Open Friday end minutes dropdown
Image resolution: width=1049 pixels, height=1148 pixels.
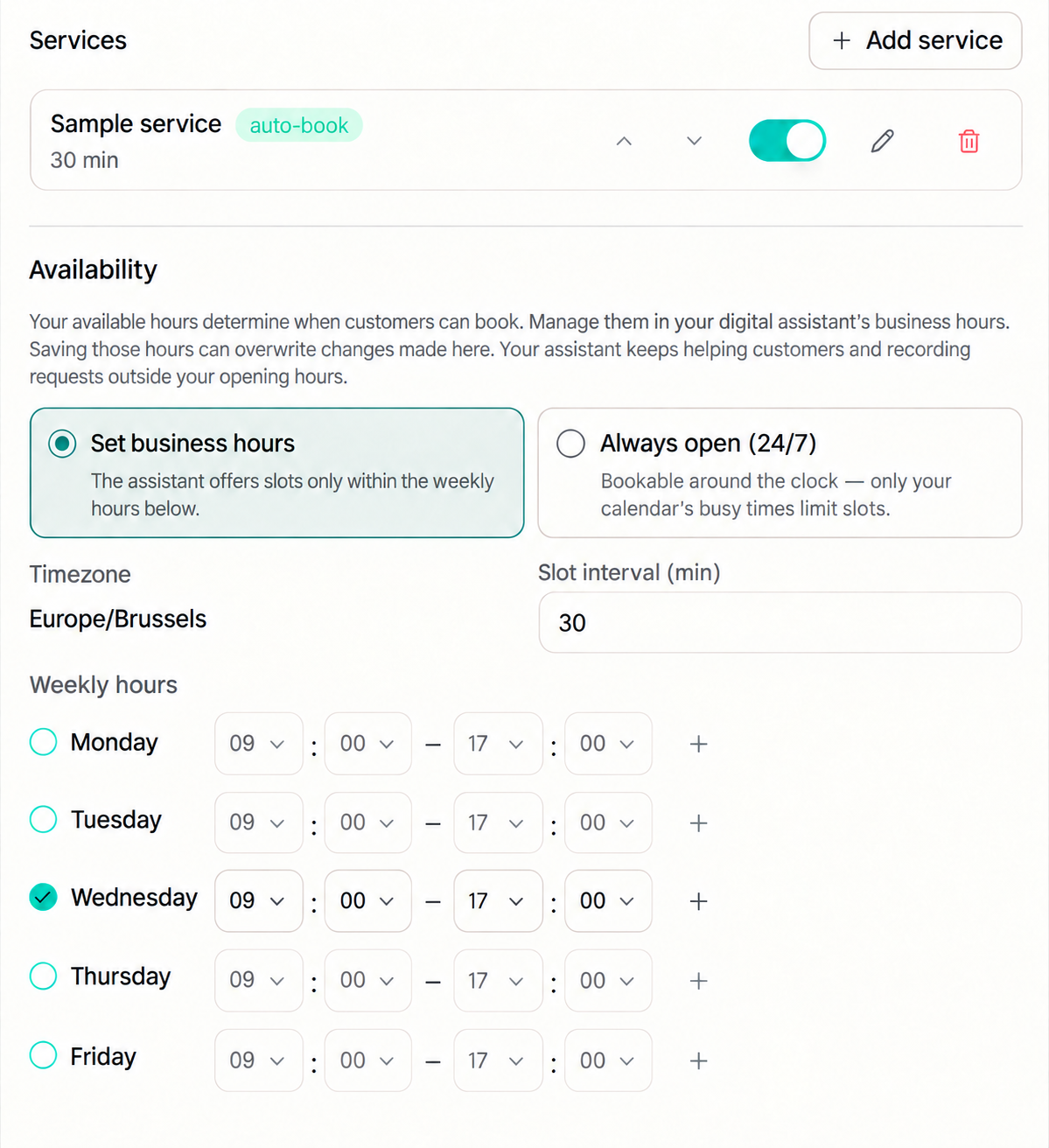608,1060
